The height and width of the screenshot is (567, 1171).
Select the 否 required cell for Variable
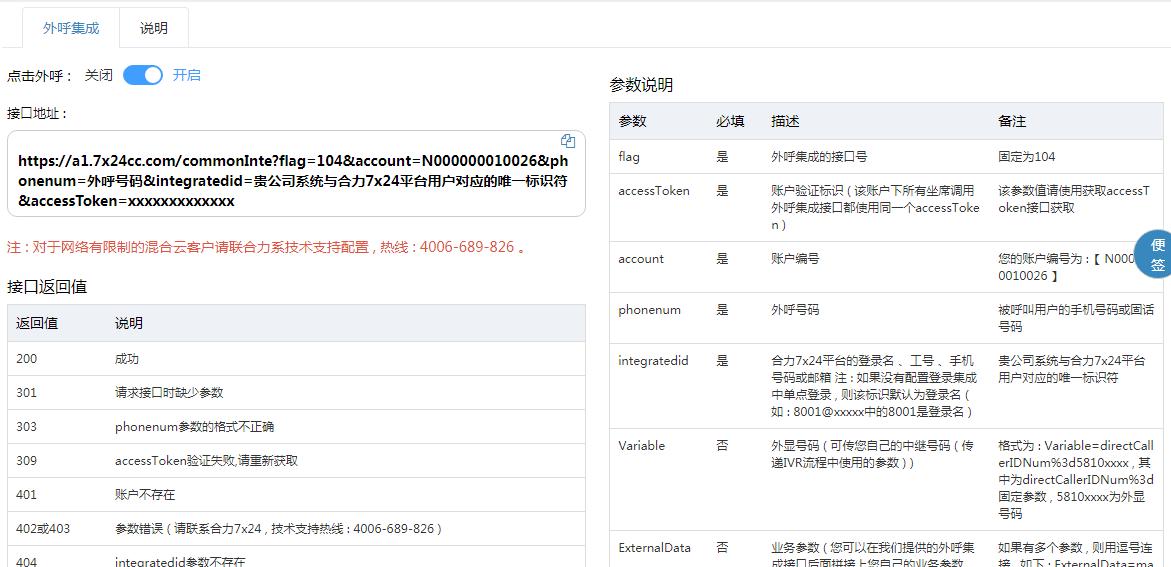coord(722,446)
